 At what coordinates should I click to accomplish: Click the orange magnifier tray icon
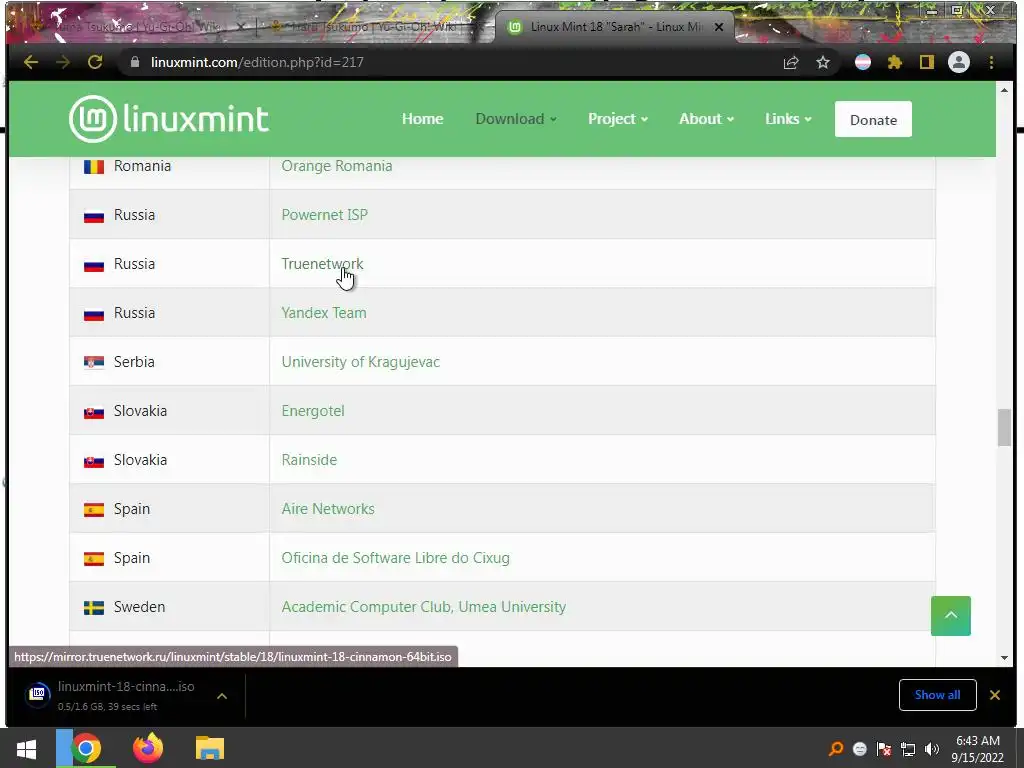pos(836,749)
